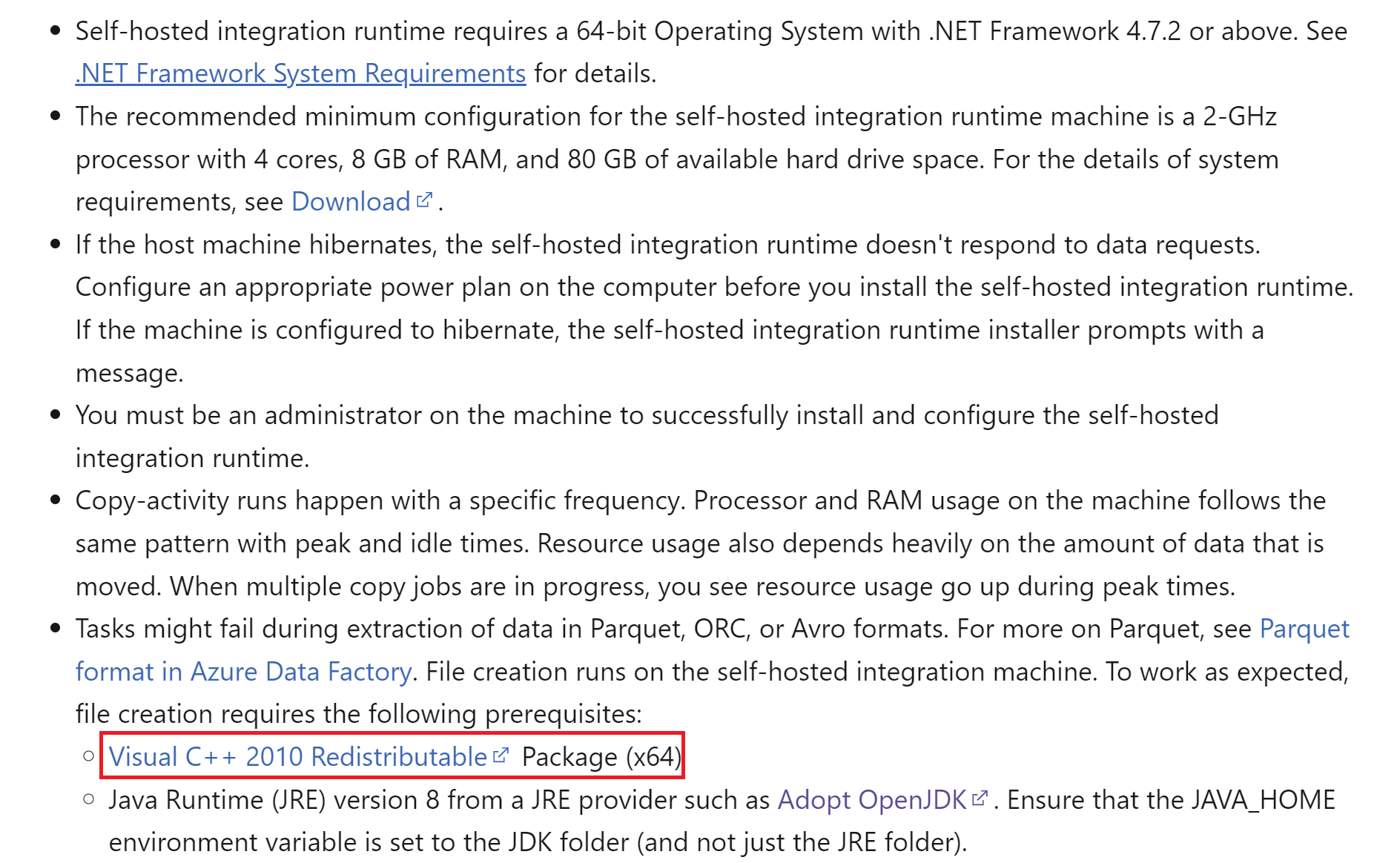
Task: Follow the Download link for system requirements
Action: [351, 202]
